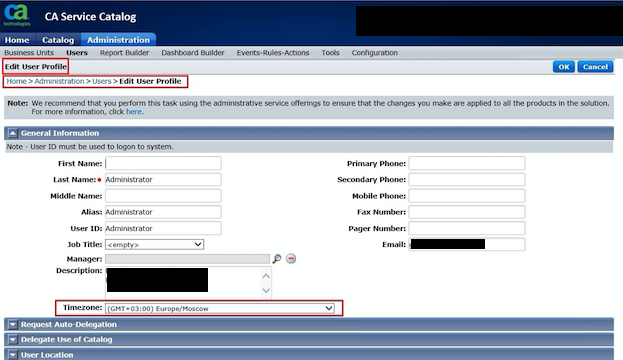Open the Job Title dropdown
Image resolution: width=623 pixels, height=360 pixels.
tap(155, 244)
